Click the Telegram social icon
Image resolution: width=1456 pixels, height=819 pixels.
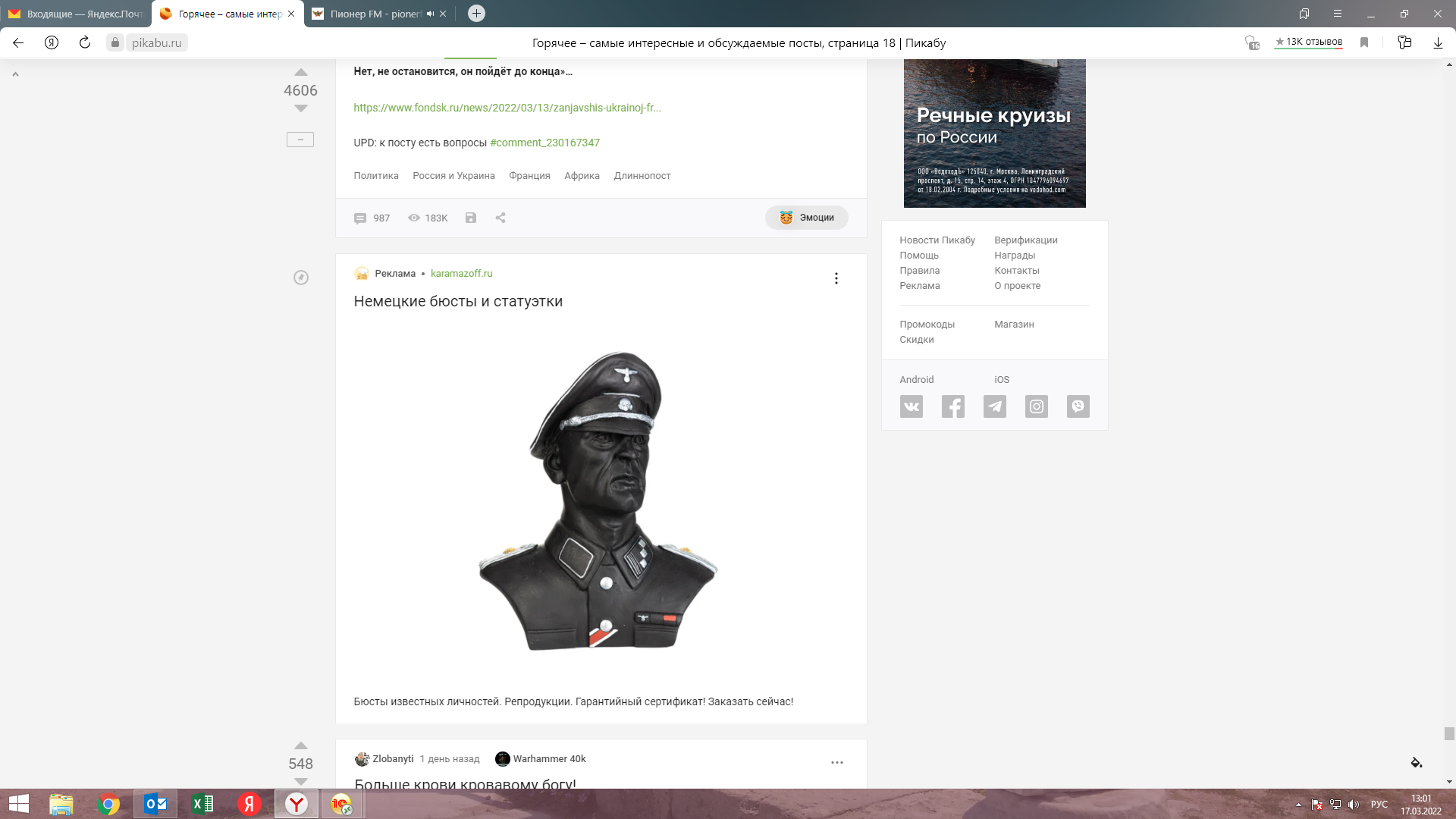point(994,406)
